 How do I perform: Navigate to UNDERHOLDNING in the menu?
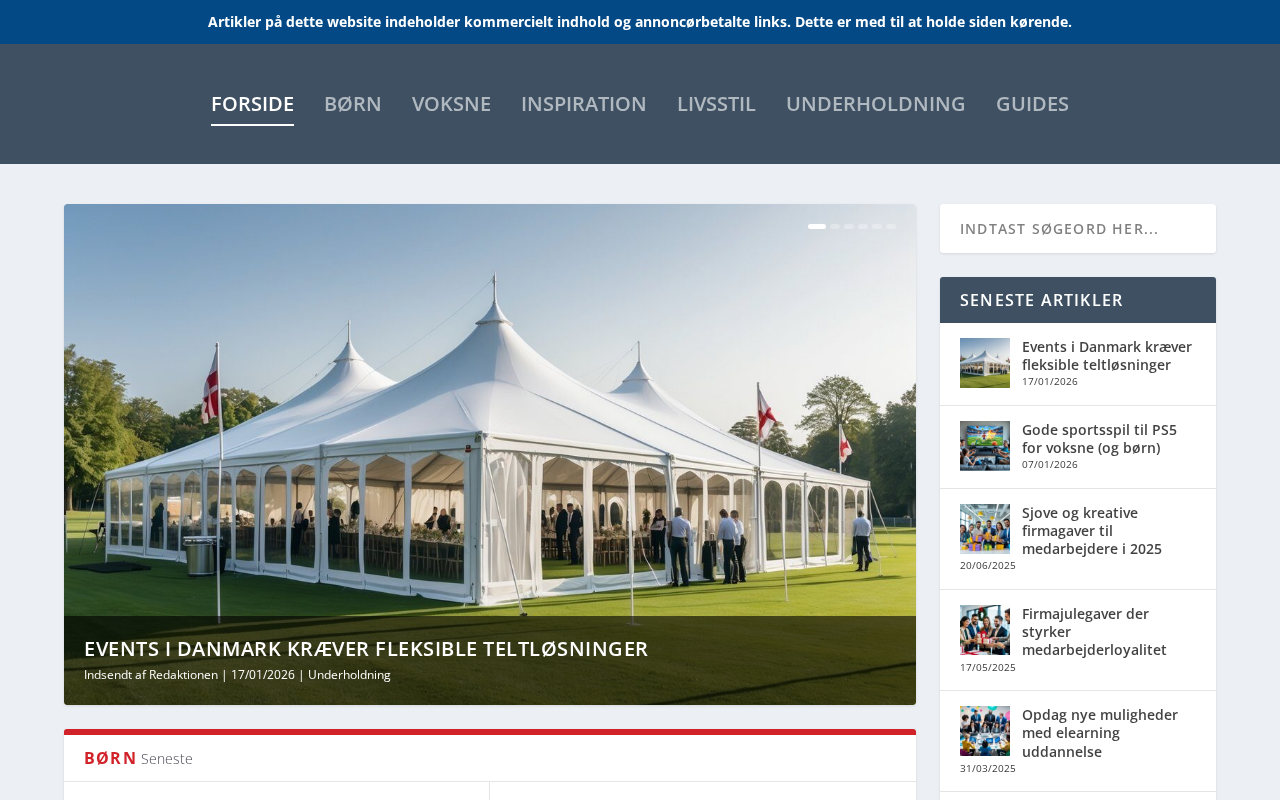pyautogui.click(x=876, y=104)
